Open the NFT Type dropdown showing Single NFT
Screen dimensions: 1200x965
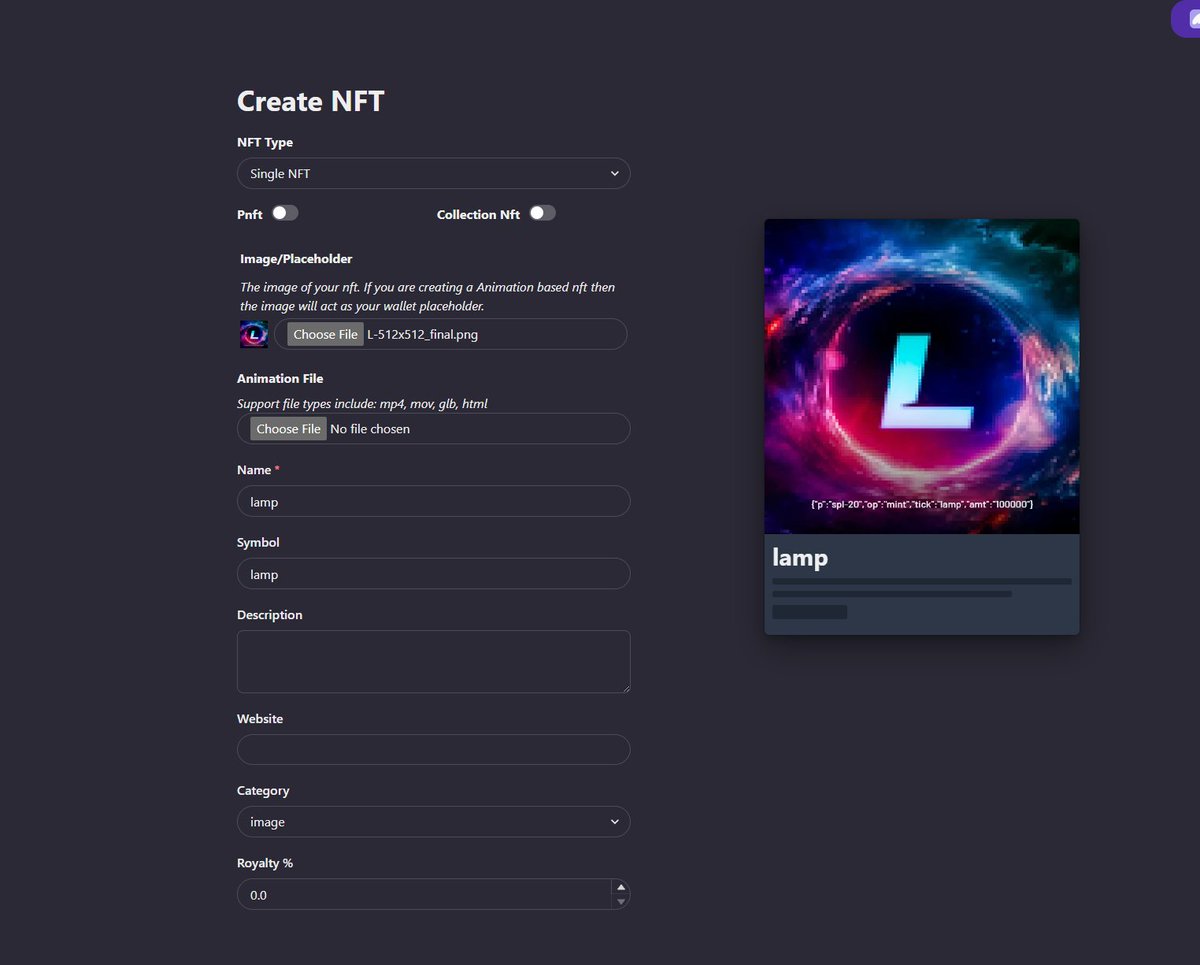point(433,174)
